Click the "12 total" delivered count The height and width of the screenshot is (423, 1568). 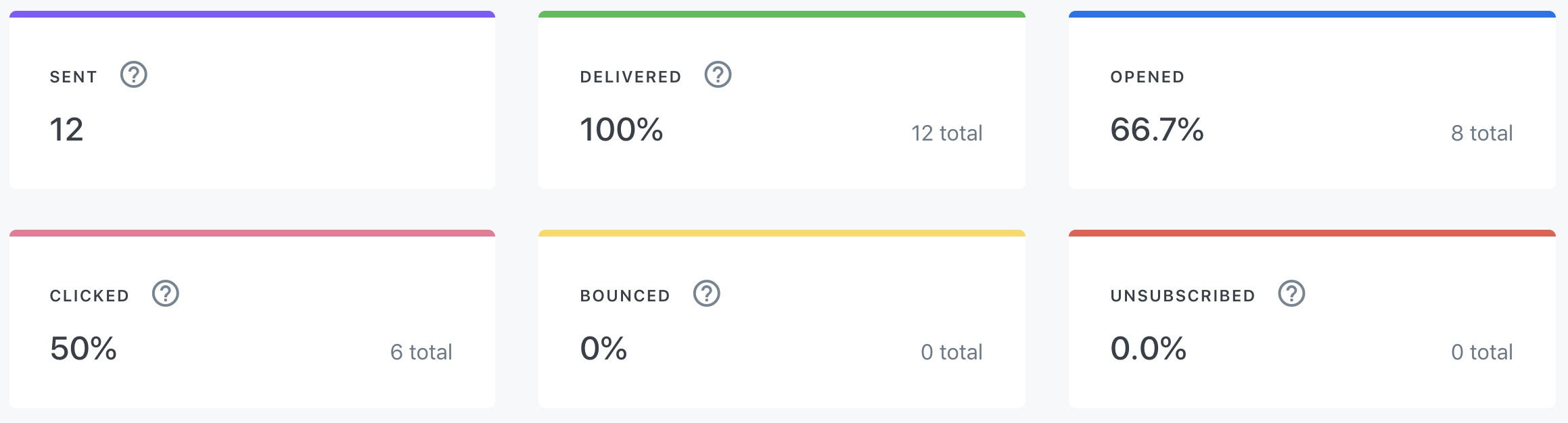coord(946,133)
